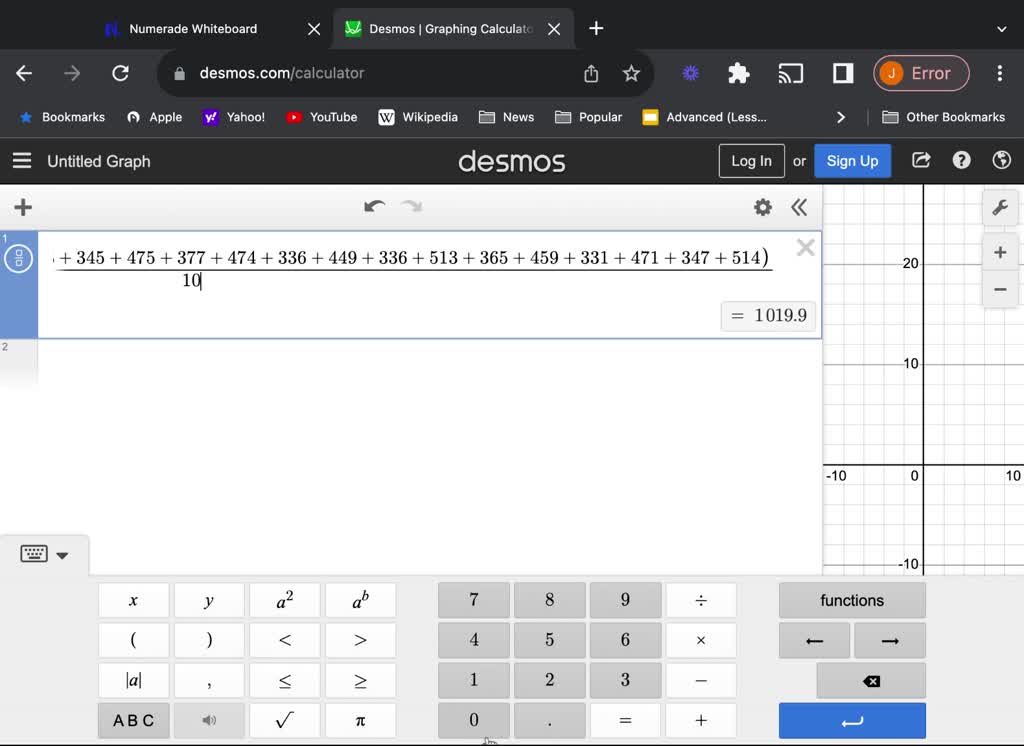Open the graph settings wrench tool
The height and width of the screenshot is (746, 1024).
pyautogui.click(x=1000, y=207)
